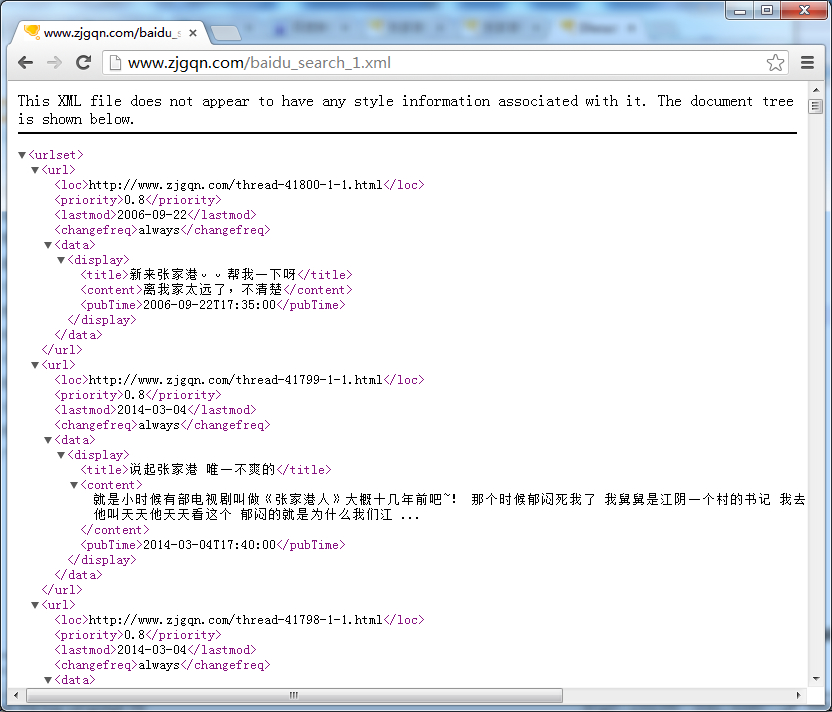Screen dimensions: 832x712
Task: Close the www.zjgqn.com tab
Action: (193, 33)
